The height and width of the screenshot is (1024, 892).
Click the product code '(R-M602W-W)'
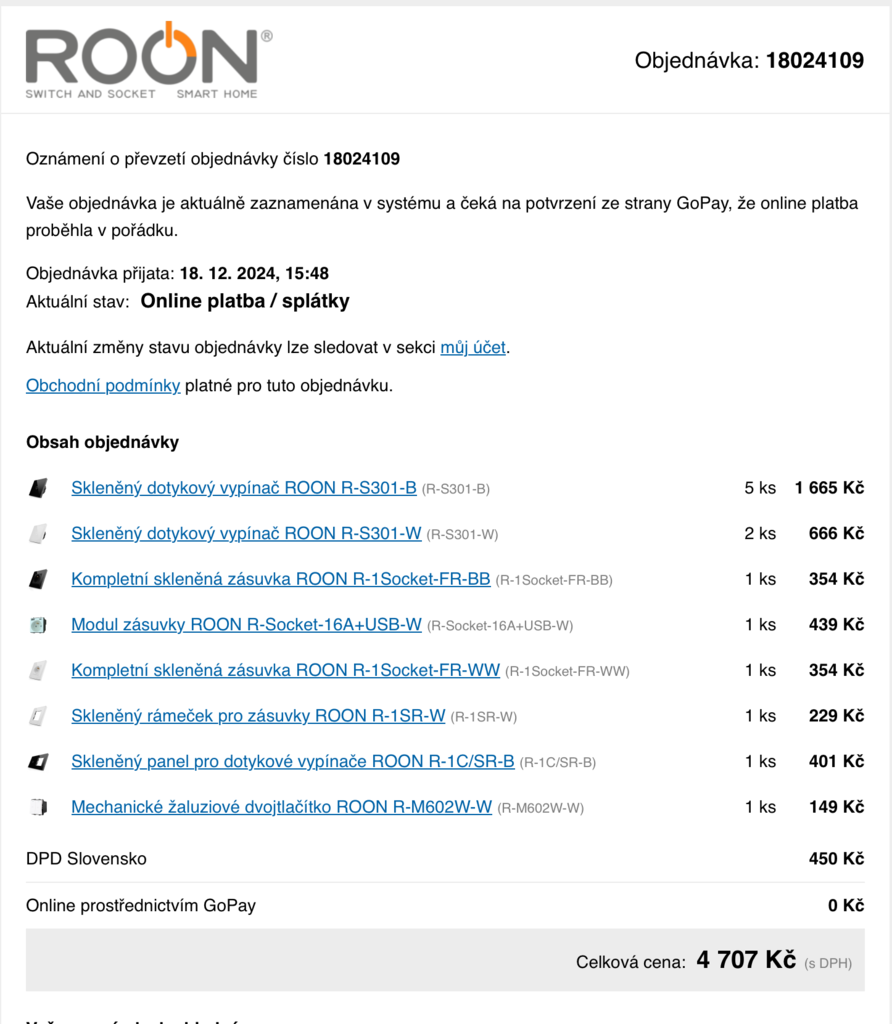pyautogui.click(x=541, y=808)
